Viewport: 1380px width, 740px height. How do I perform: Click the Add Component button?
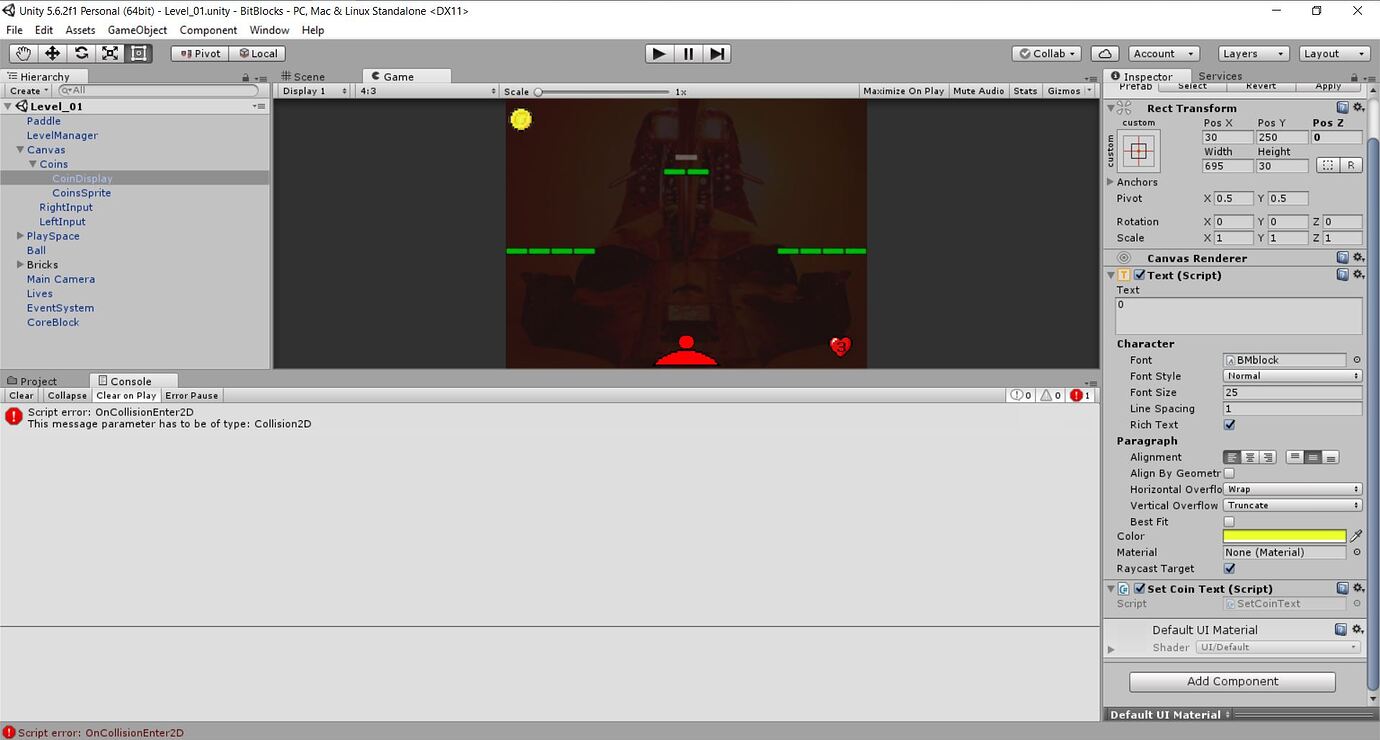click(1231, 681)
